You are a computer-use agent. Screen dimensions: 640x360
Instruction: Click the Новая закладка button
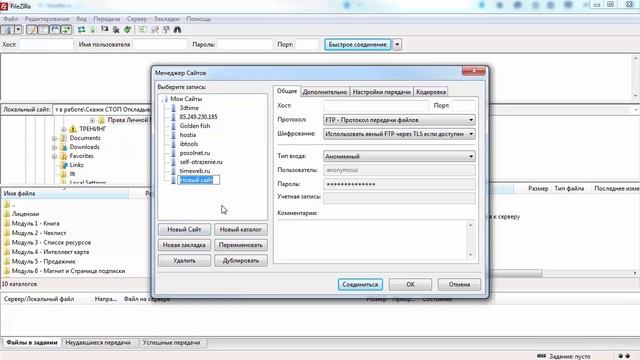184,245
